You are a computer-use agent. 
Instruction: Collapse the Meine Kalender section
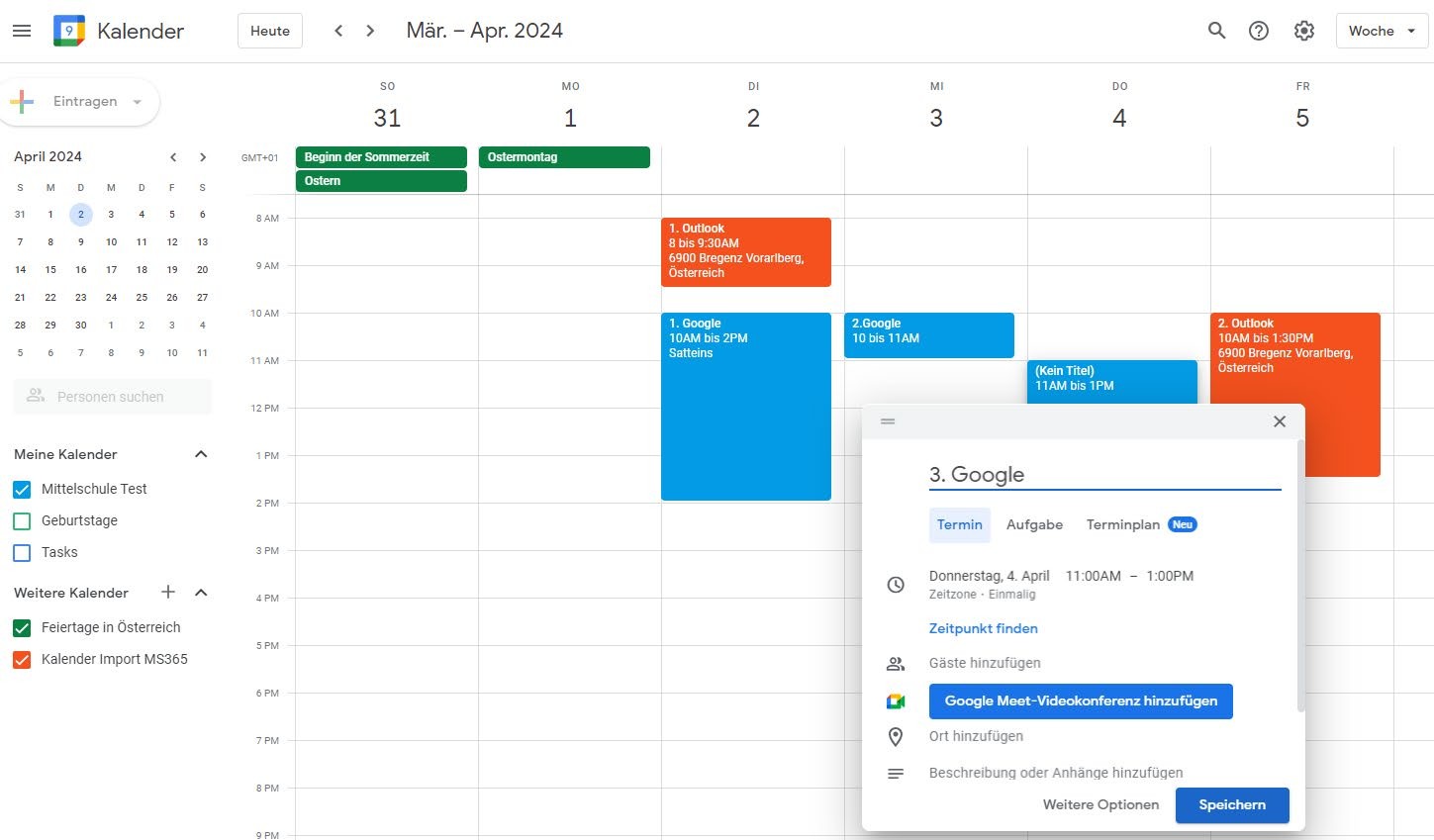[201, 454]
